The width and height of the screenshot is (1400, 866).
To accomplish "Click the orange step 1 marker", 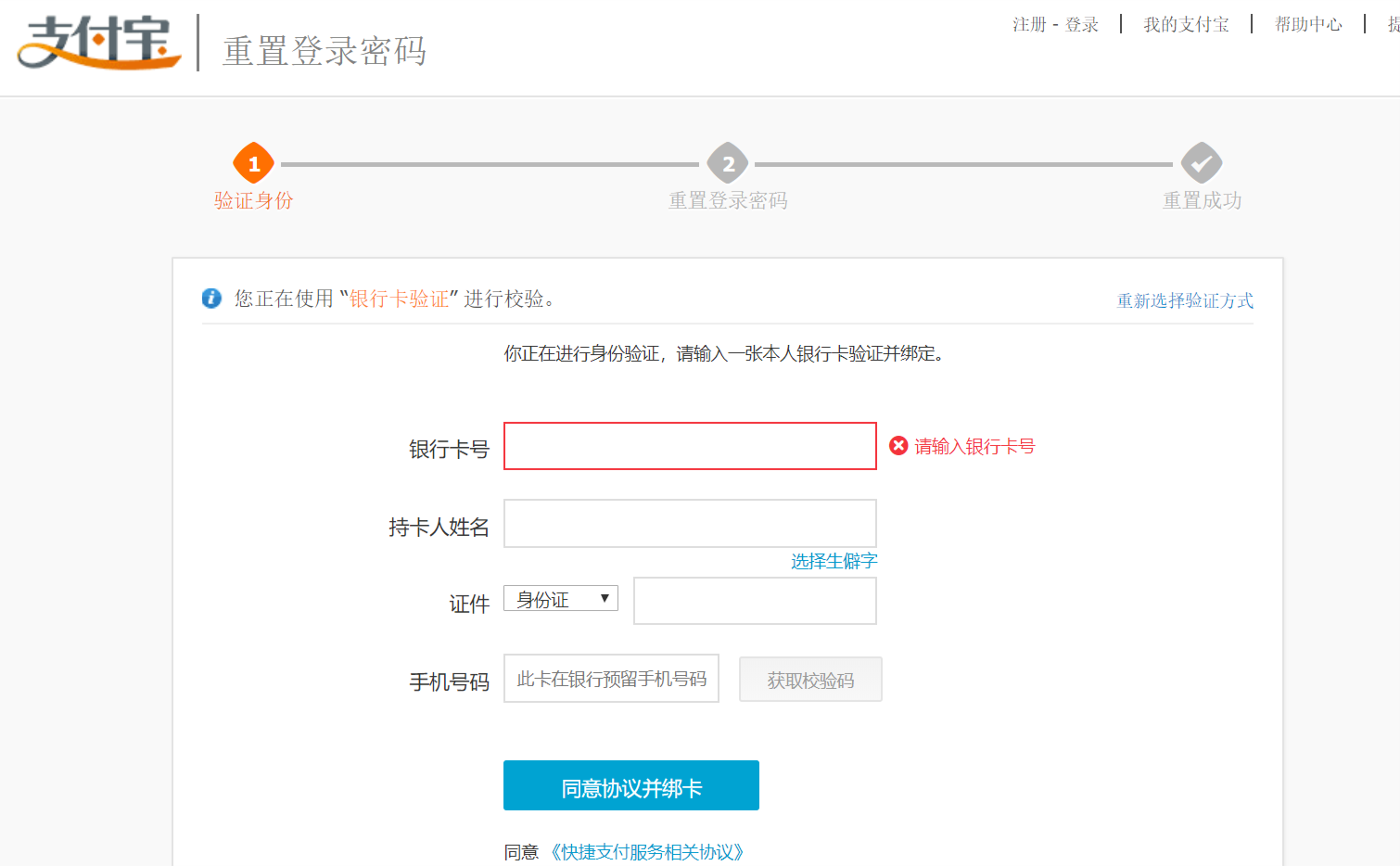I will coord(253,164).
